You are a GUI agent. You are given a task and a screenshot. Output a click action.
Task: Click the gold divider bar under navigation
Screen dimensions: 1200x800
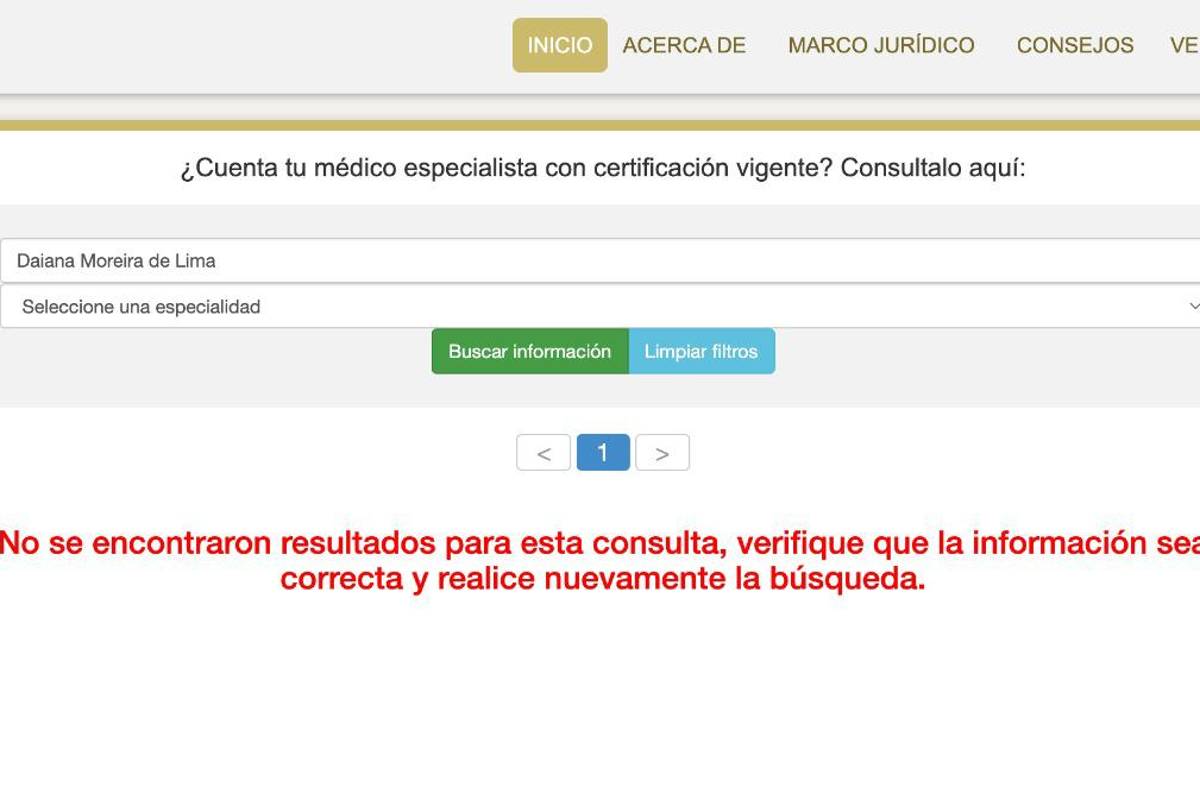600,126
